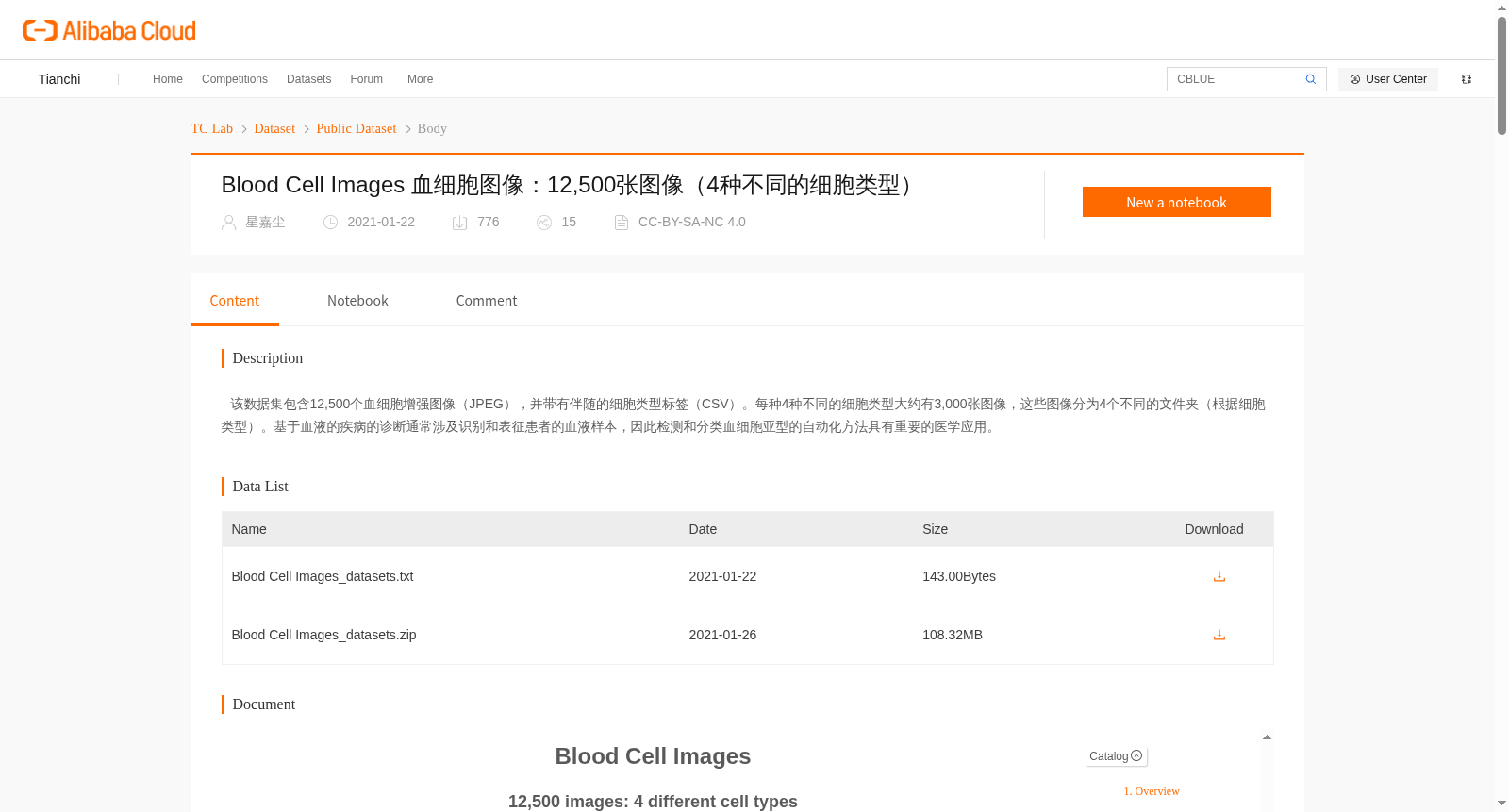
Task: Jump to 1. Overview in the catalog
Action: 1152,791
